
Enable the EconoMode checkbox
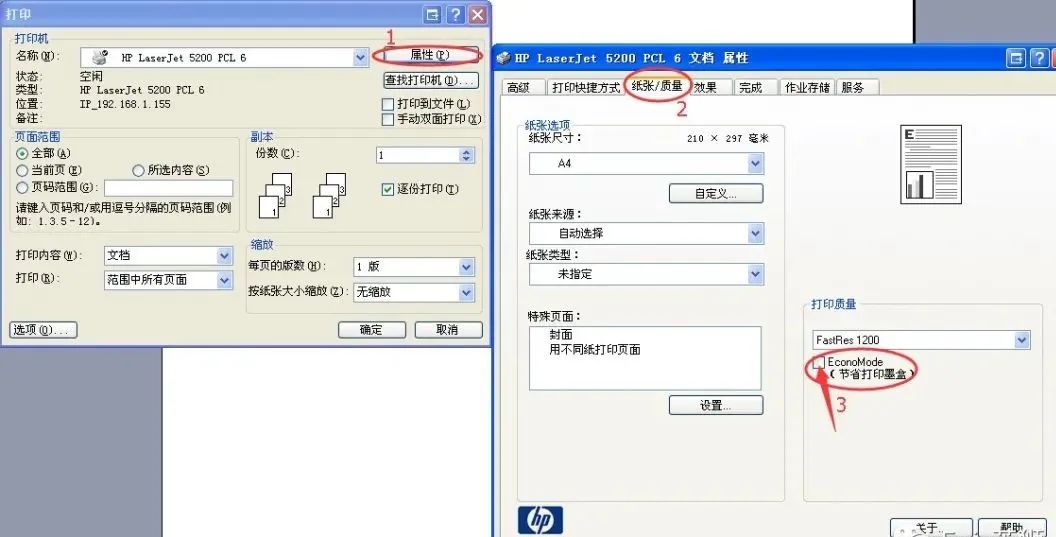click(818, 362)
